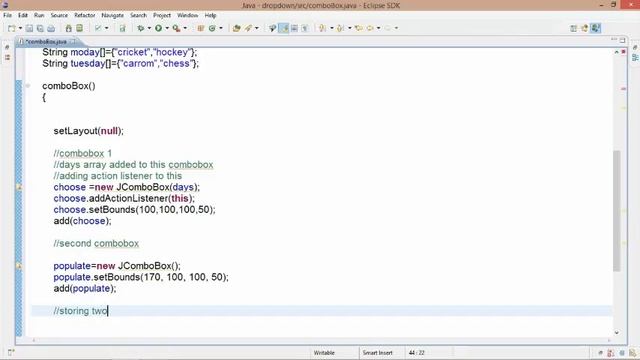
Task: Open the Project menu
Action: coord(162,15)
